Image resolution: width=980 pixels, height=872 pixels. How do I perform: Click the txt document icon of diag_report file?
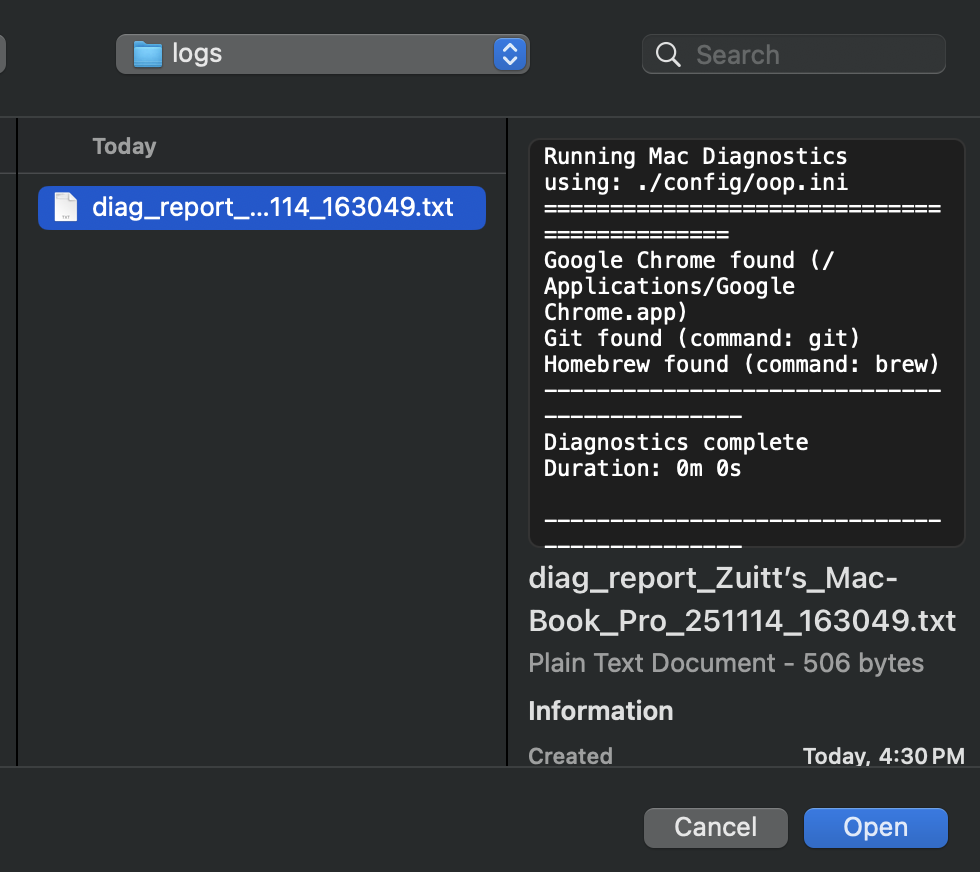click(x=65, y=207)
